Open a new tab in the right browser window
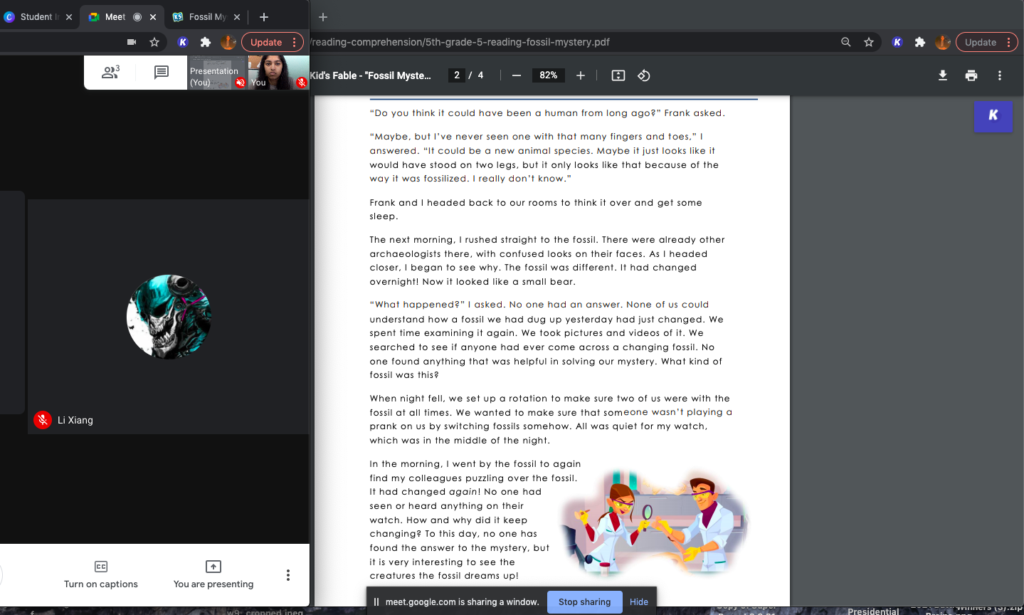This screenshot has width=1024, height=615. (x=323, y=17)
